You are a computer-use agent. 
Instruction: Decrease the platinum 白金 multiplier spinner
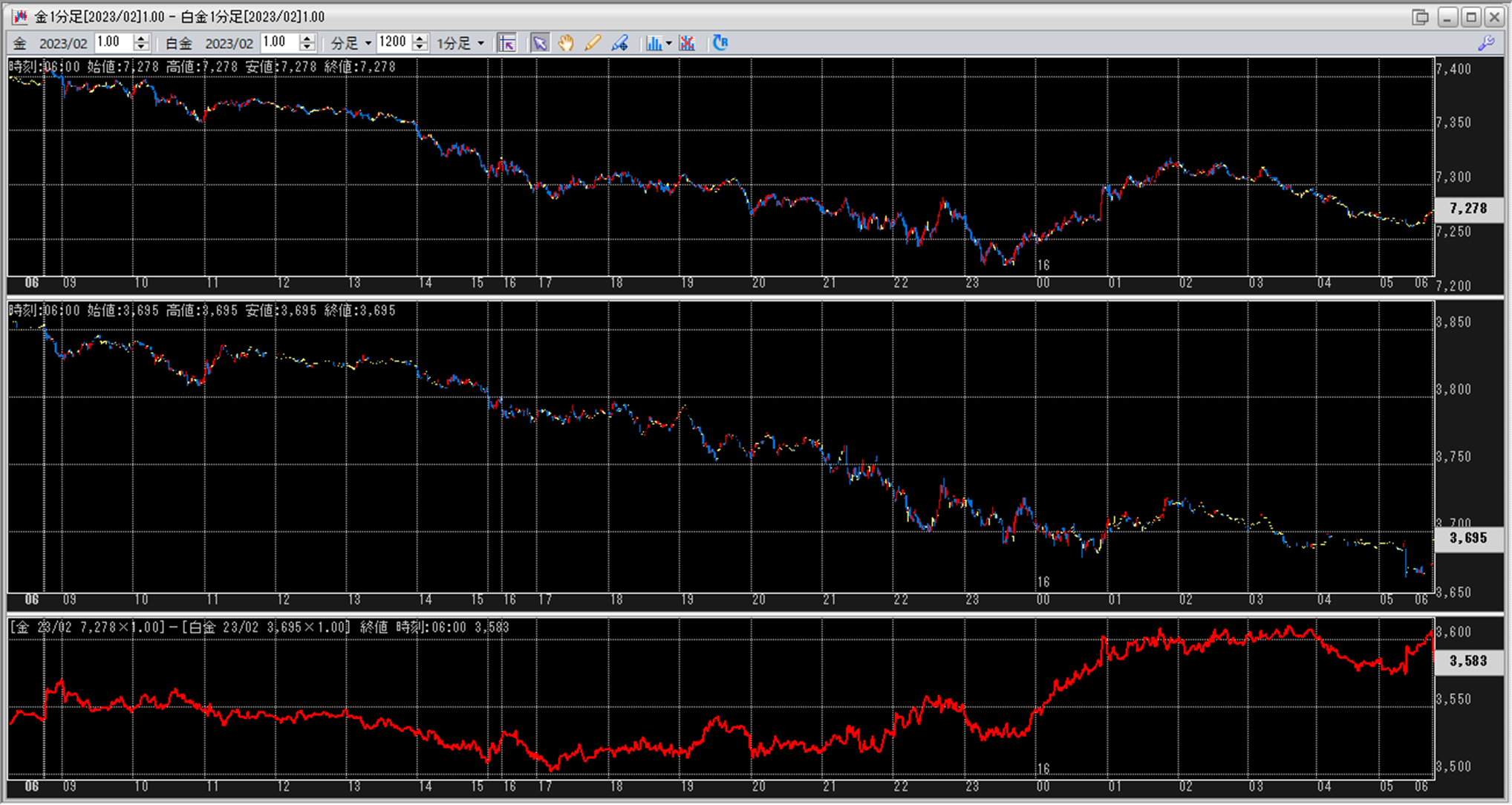coord(307,48)
